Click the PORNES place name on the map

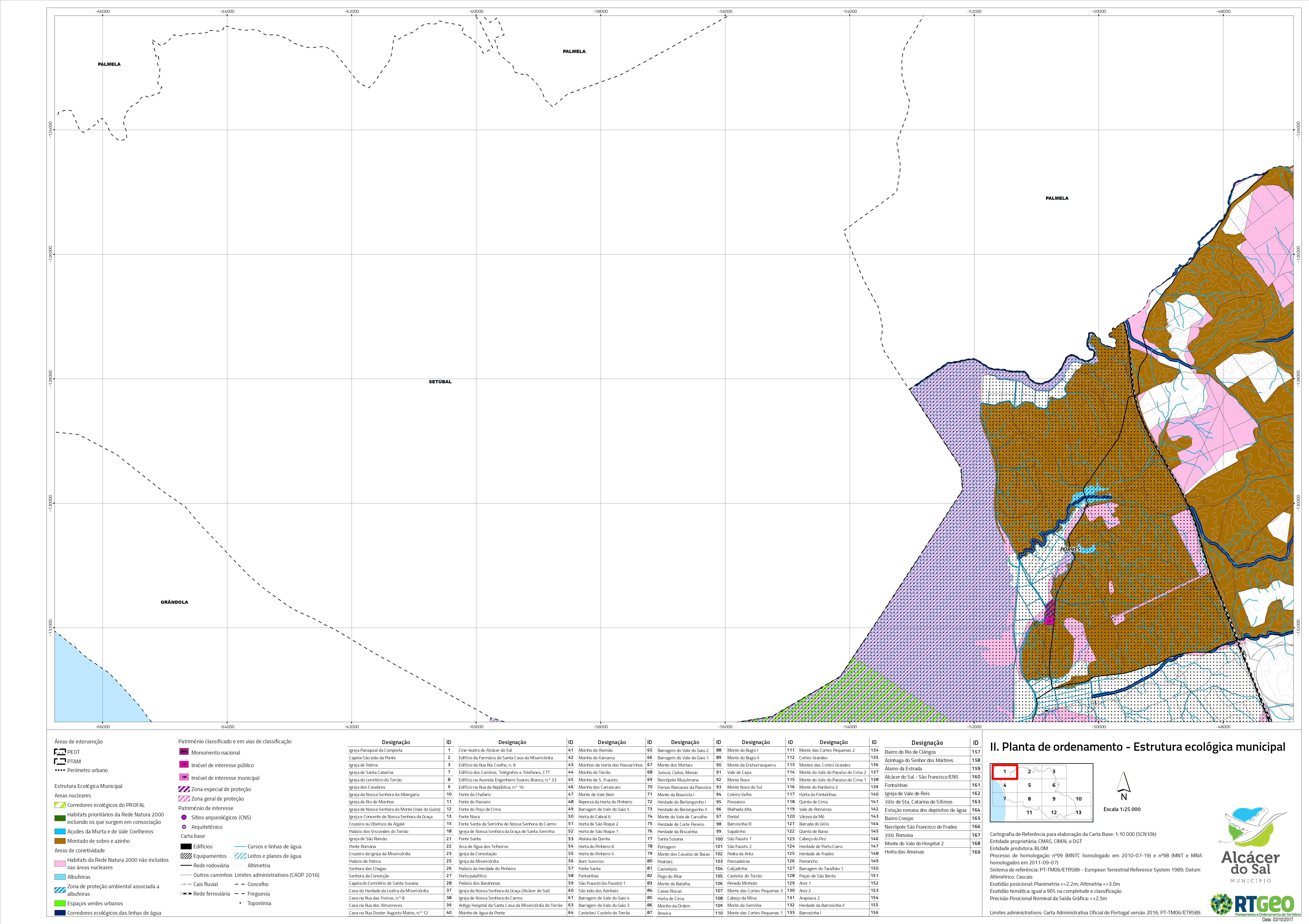pos(1070,549)
